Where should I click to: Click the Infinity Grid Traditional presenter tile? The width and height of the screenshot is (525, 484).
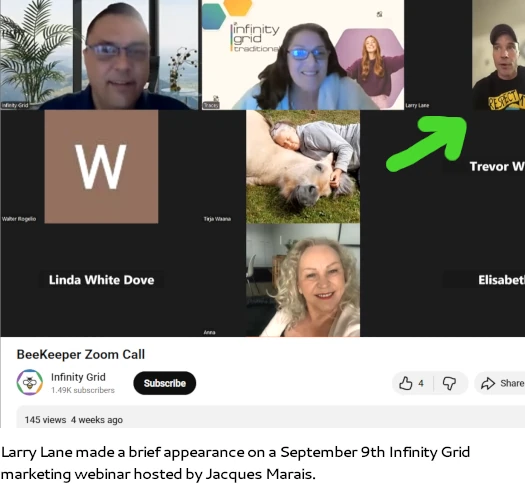point(303,55)
